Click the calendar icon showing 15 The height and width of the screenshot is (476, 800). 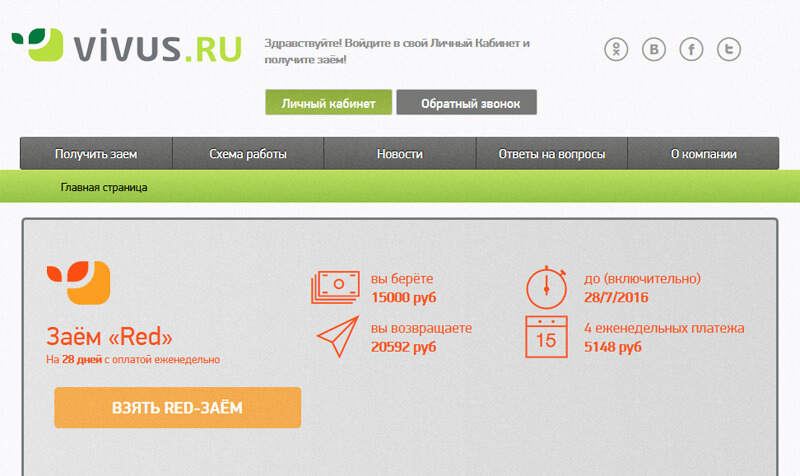coord(546,337)
